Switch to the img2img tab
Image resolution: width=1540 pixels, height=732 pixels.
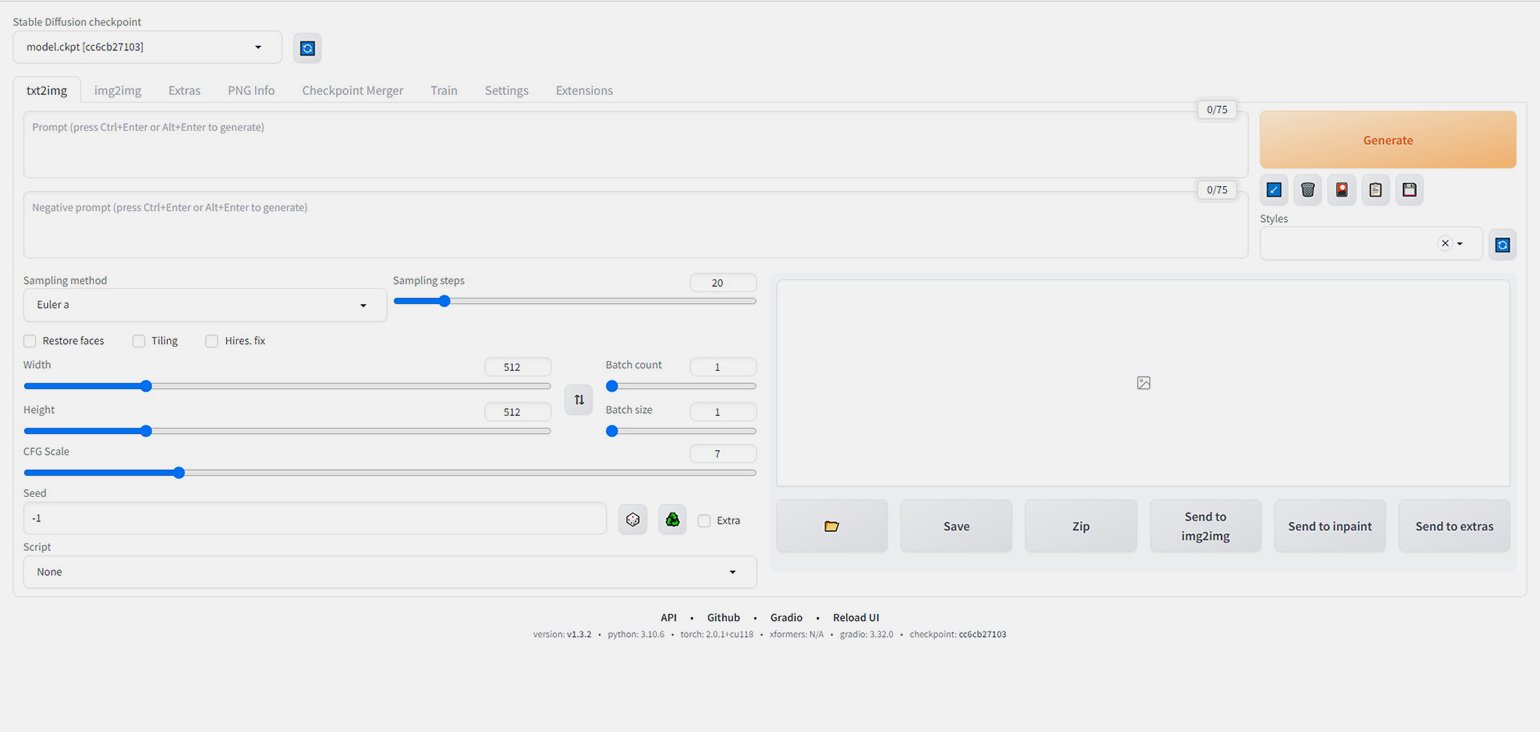click(117, 90)
